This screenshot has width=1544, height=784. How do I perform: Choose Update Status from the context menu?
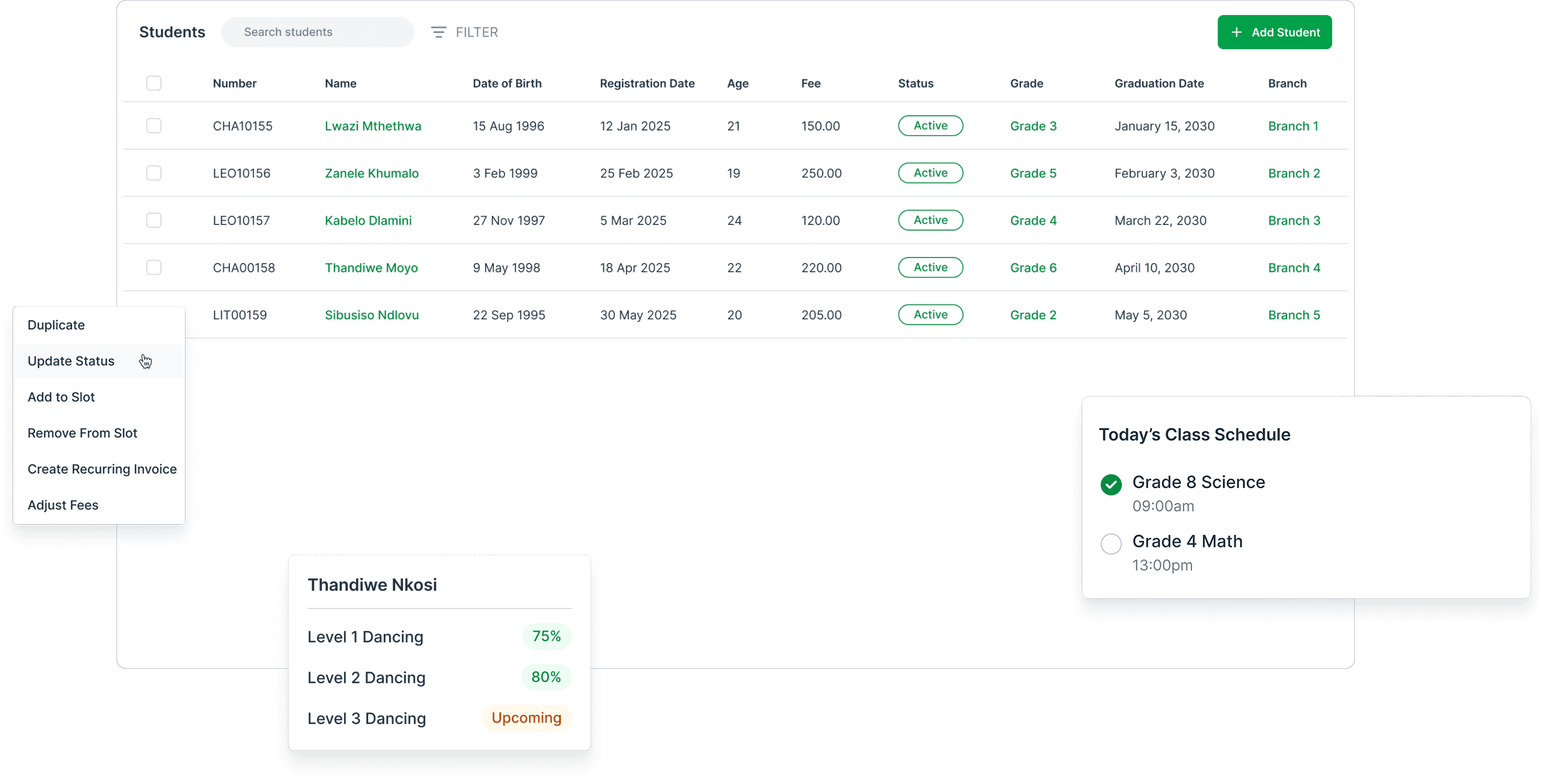point(71,361)
